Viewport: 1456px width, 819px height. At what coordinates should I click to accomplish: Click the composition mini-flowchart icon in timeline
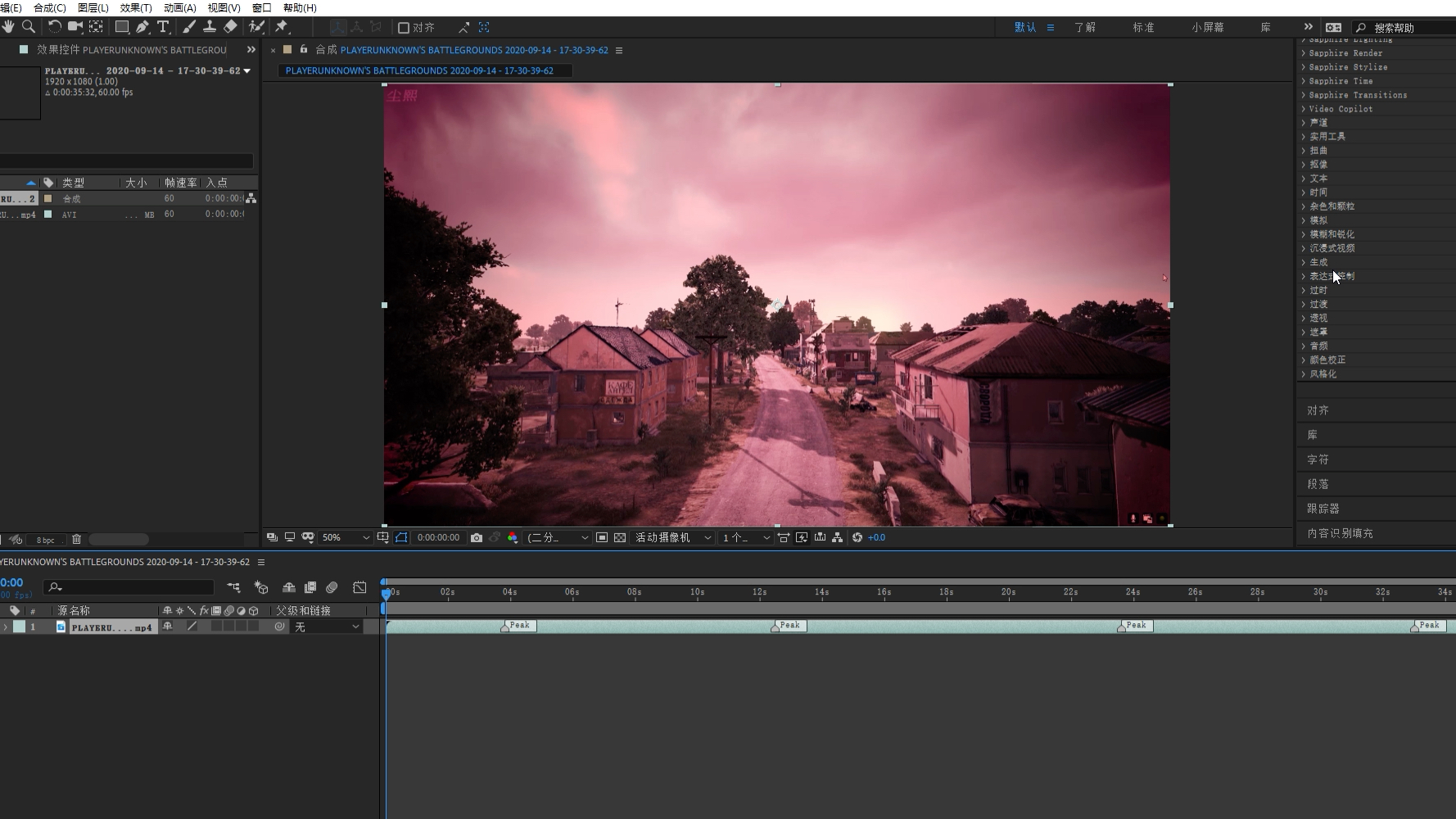(x=233, y=587)
